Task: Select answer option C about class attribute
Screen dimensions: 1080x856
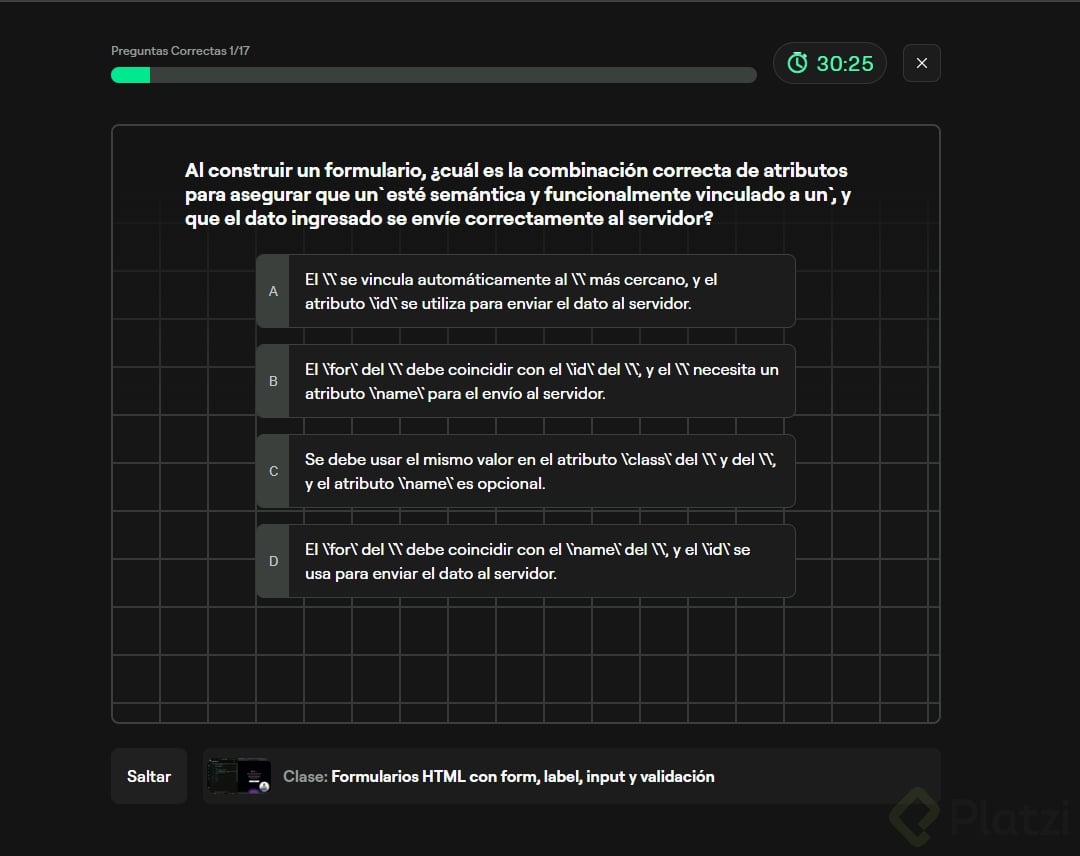Action: click(x=526, y=471)
